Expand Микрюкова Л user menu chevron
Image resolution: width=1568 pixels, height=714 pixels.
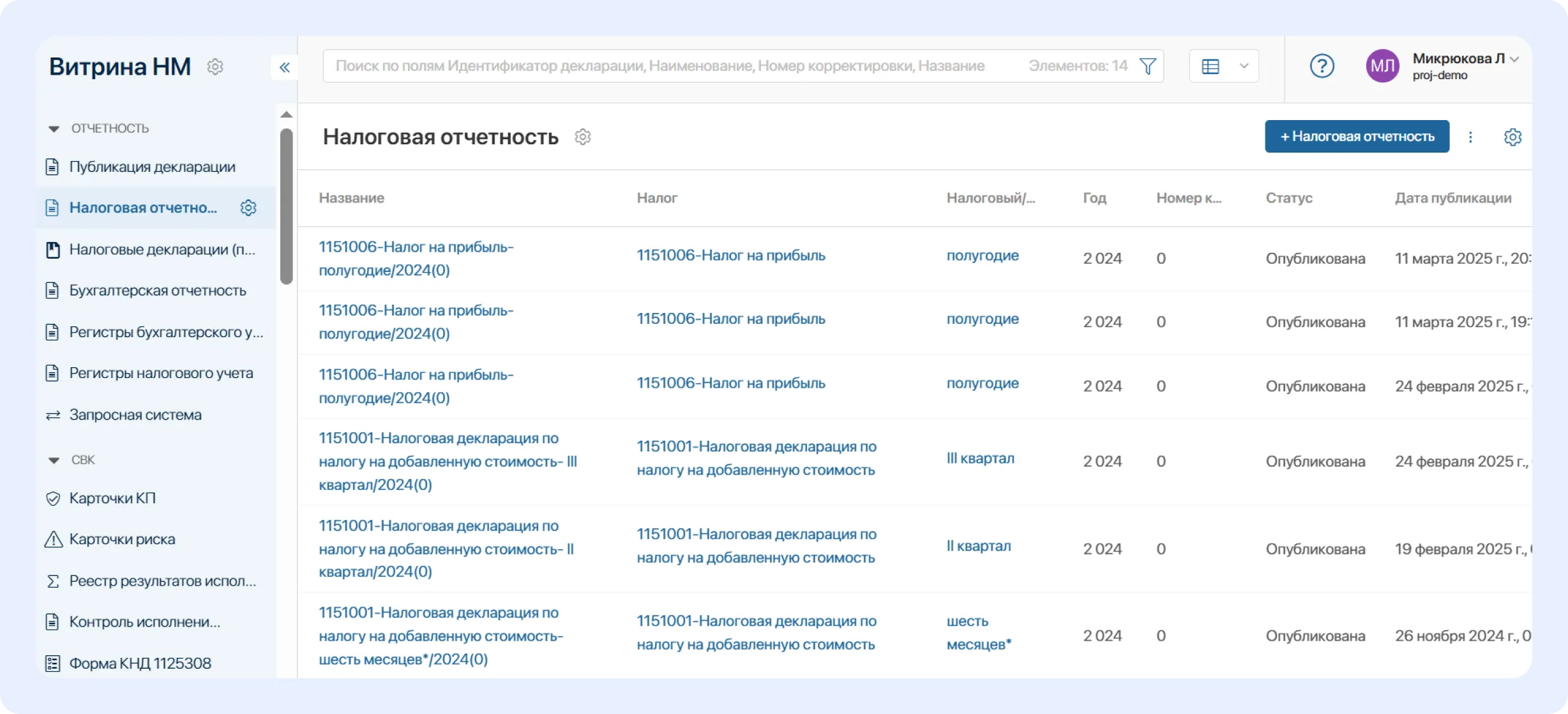click(1515, 59)
